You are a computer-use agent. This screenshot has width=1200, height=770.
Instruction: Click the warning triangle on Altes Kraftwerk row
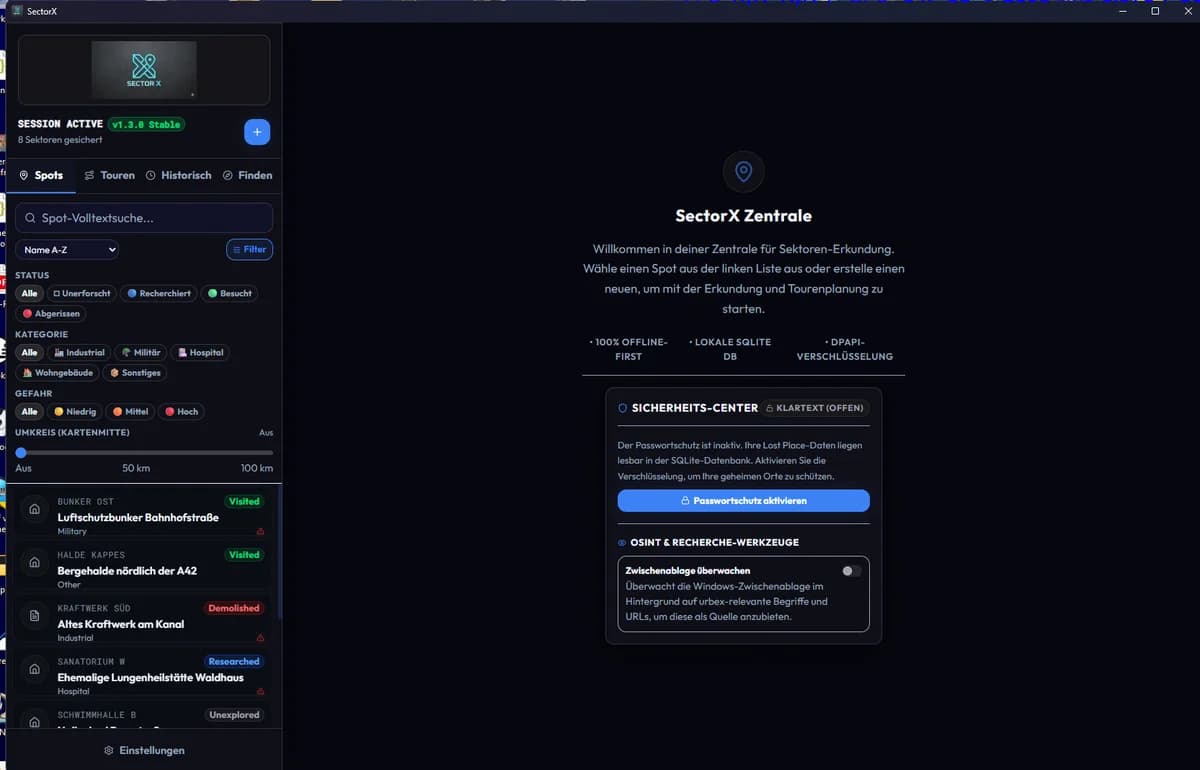pos(261,638)
